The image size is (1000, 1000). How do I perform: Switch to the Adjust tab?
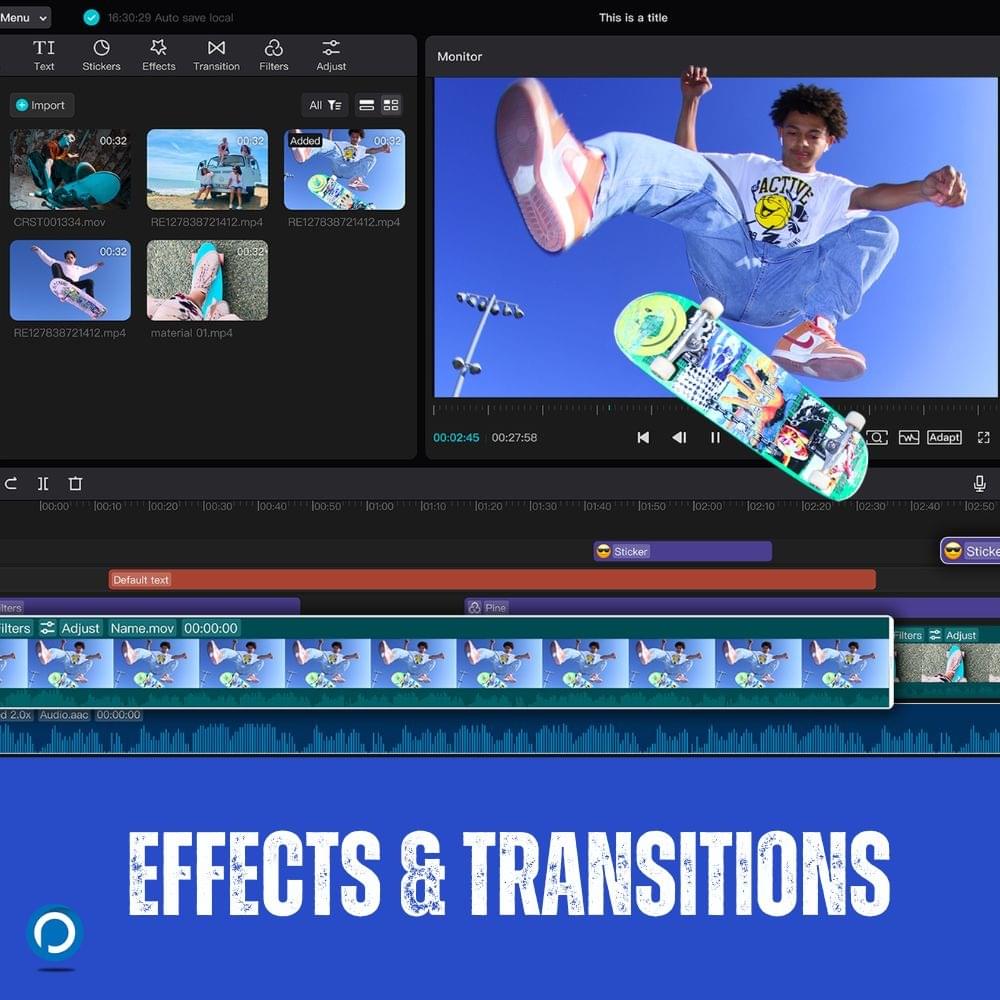click(331, 55)
